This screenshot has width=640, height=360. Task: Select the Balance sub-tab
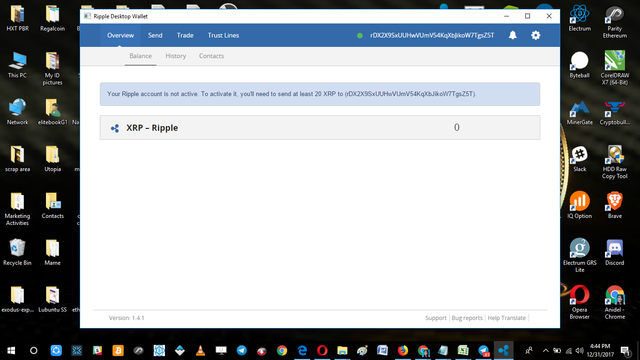(140, 56)
